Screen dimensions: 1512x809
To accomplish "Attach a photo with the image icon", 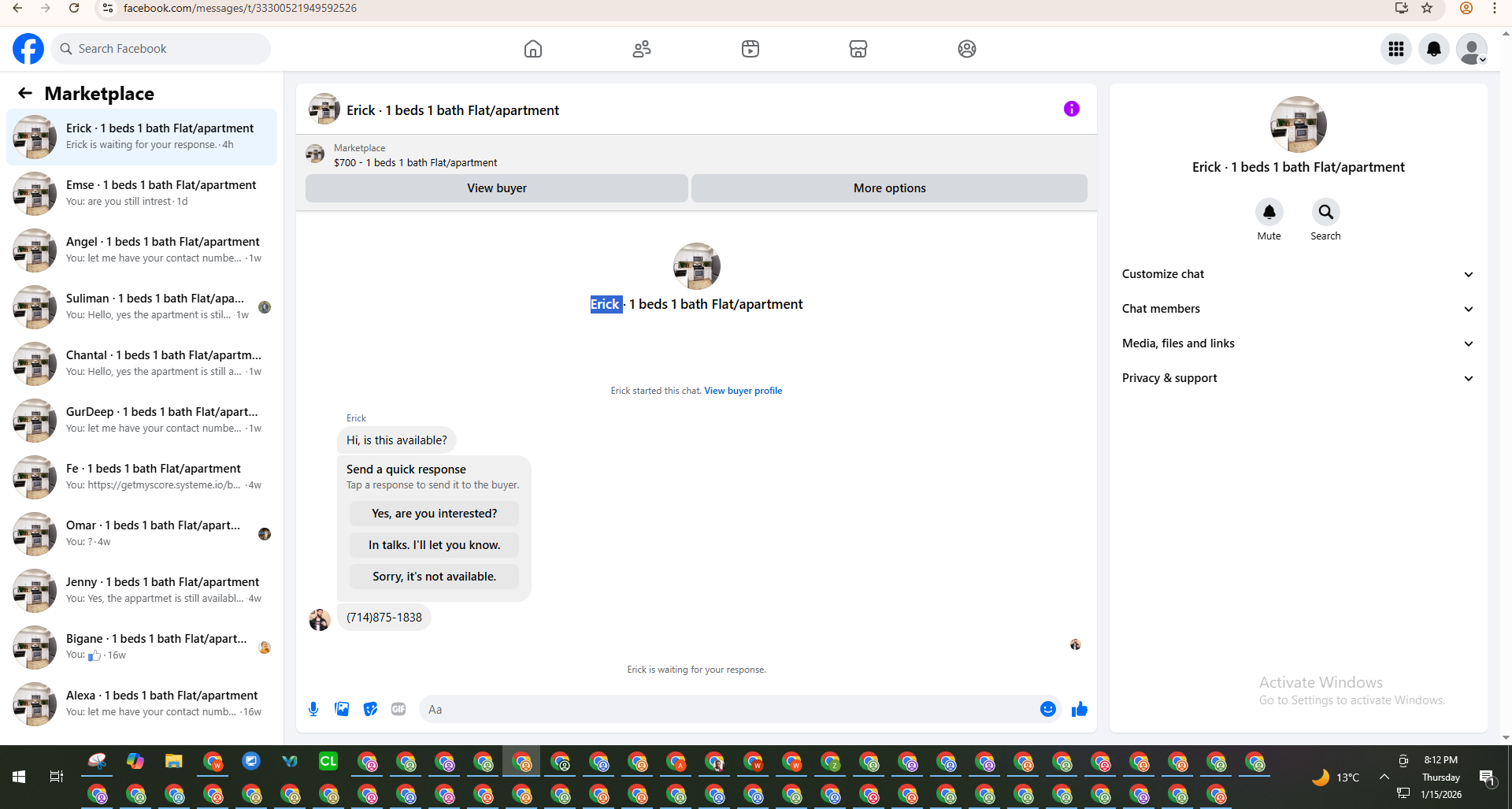I will tap(342, 709).
